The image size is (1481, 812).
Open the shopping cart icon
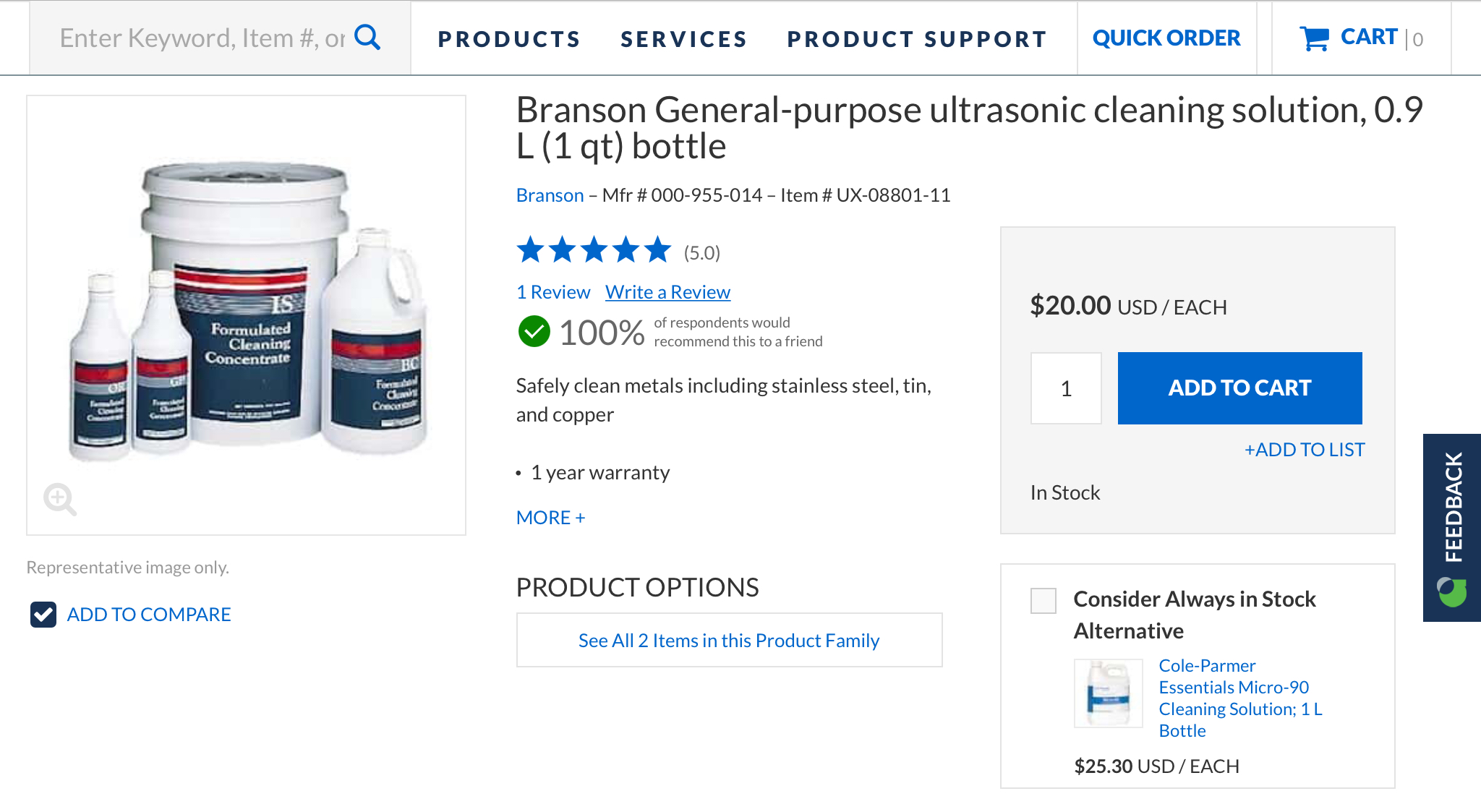click(1314, 38)
